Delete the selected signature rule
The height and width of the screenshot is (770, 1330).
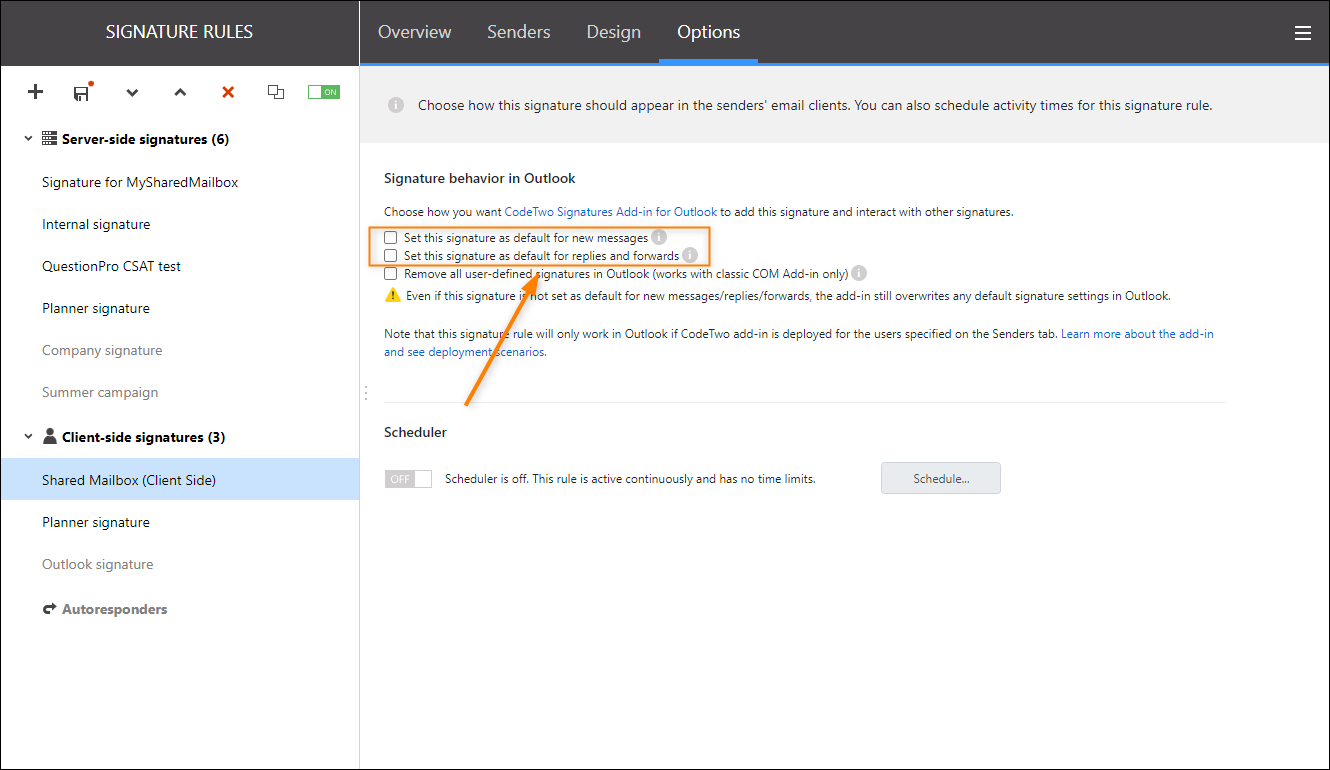pyautogui.click(x=228, y=92)
